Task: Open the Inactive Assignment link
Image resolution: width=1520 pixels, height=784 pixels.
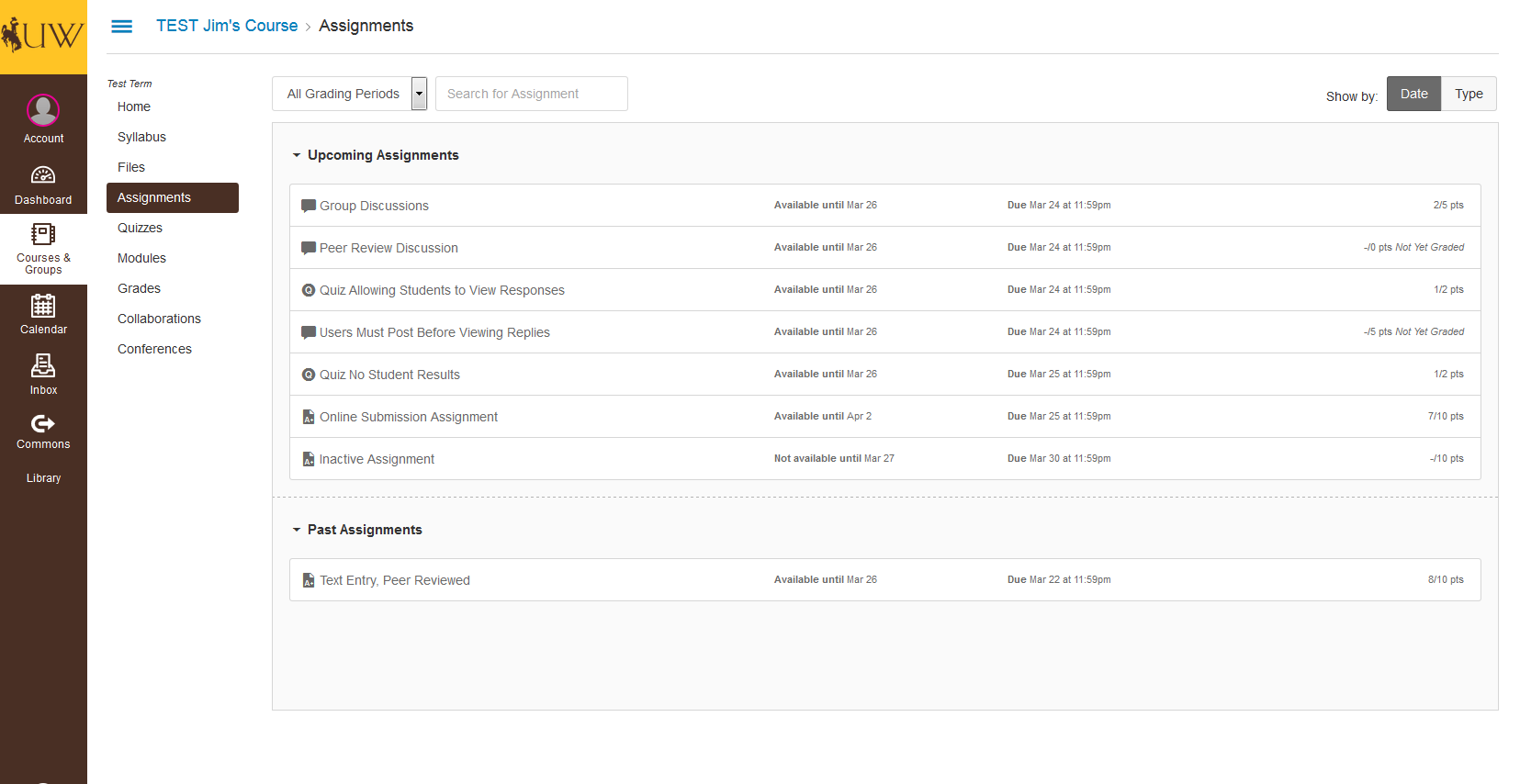Action: click(x=377, y=459)
